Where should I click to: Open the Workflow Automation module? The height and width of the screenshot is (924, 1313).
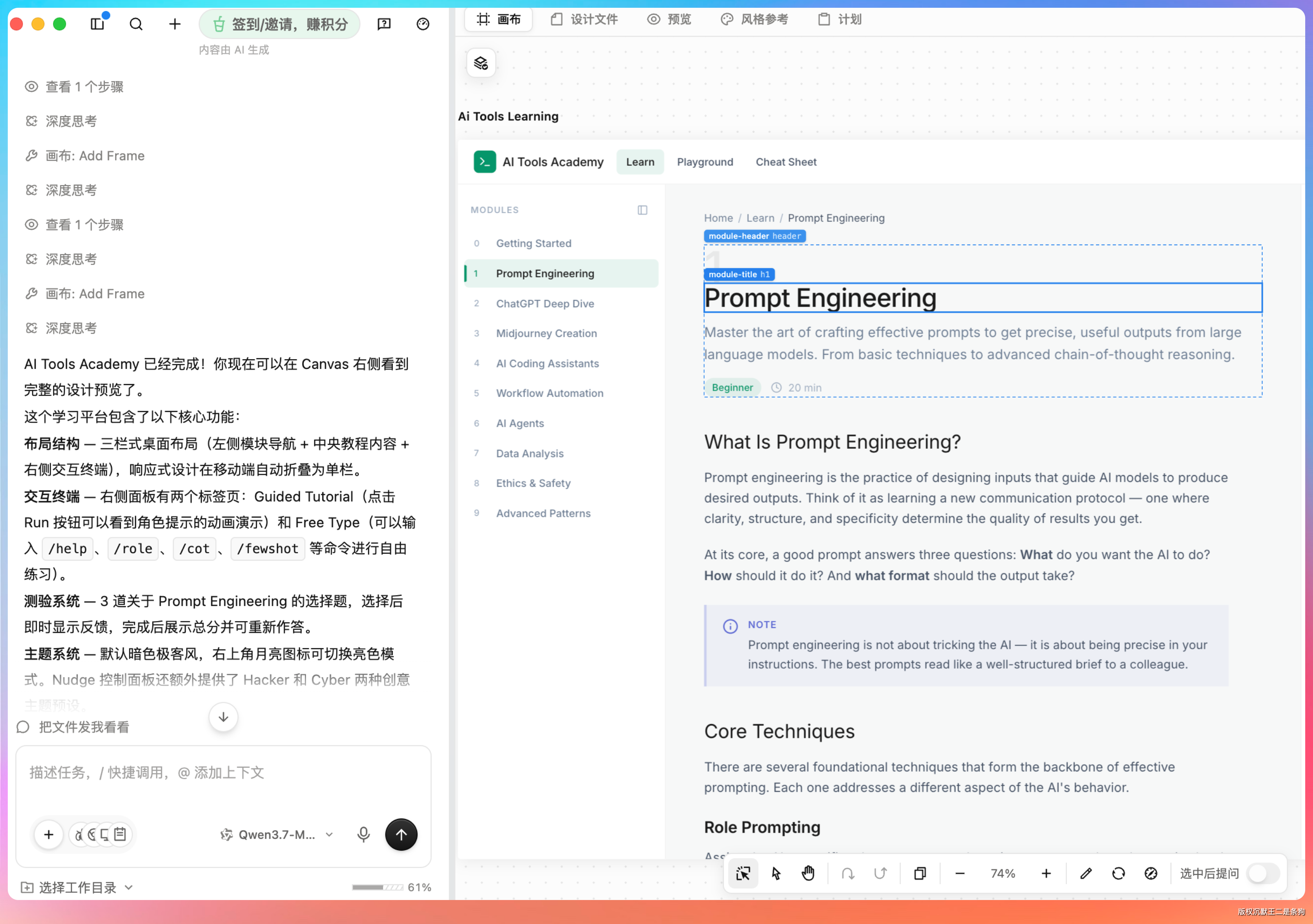click(x=561, y=393)
